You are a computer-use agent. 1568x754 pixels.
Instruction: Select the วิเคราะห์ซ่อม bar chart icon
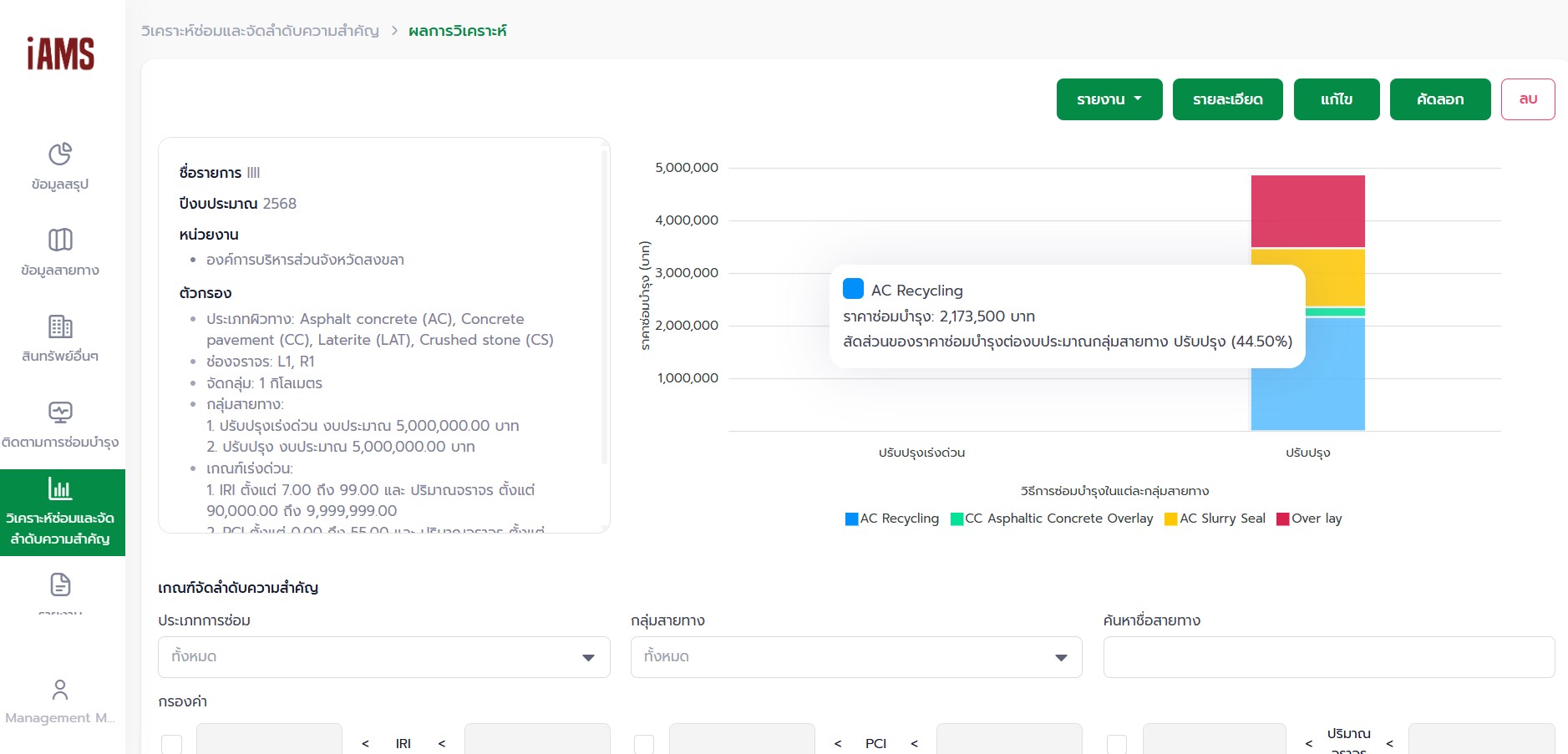(60, 488)
